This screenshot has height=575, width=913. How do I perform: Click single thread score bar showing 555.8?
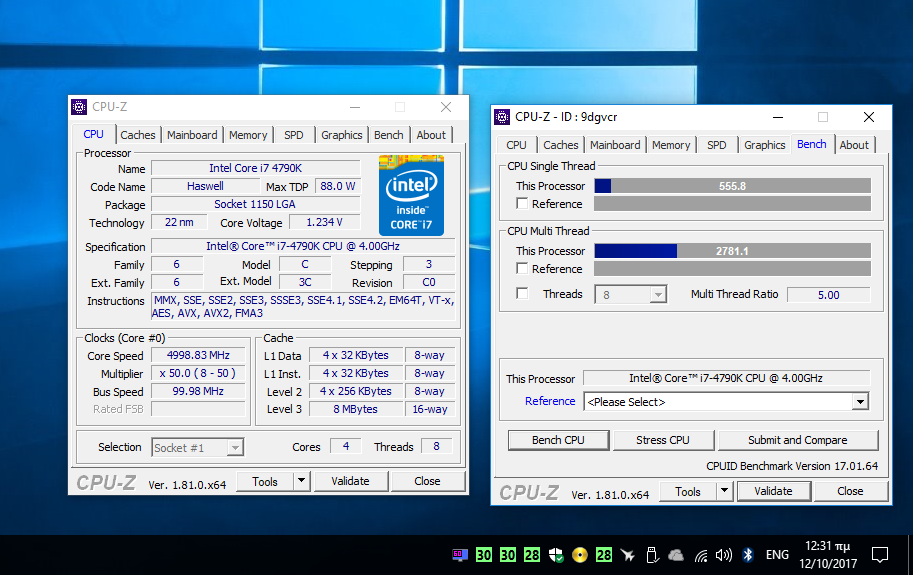(732, 186)
